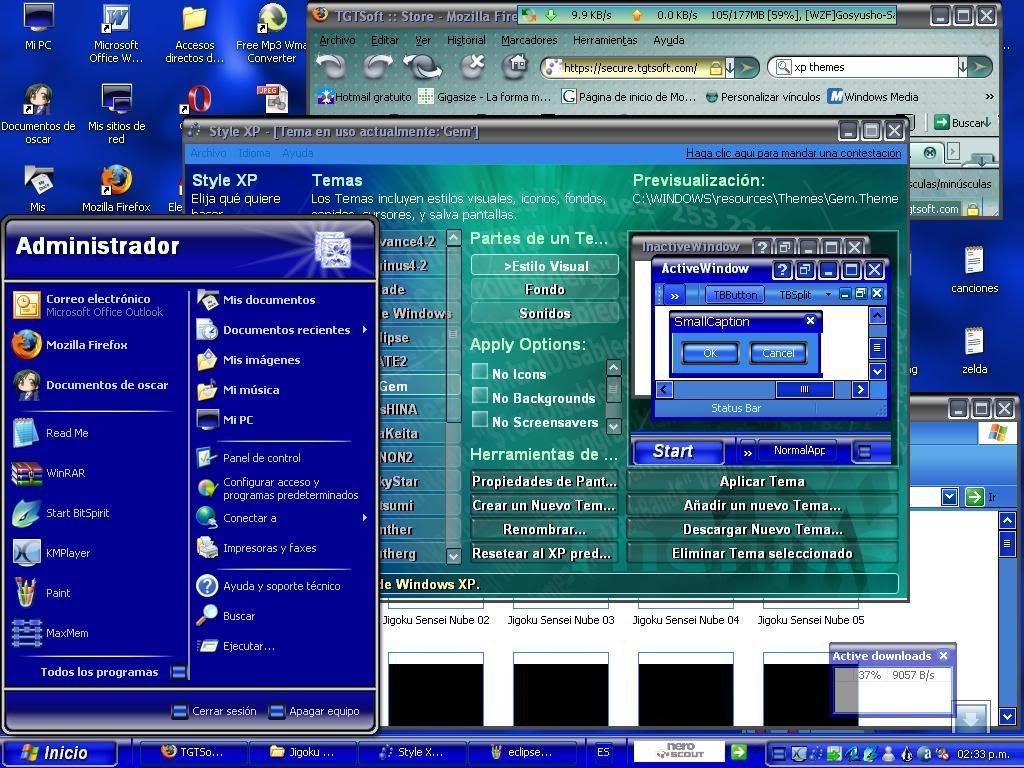Open the Idioma menu in Style XP
Viewport: 1024px width, 768px height.
[254, 153]
